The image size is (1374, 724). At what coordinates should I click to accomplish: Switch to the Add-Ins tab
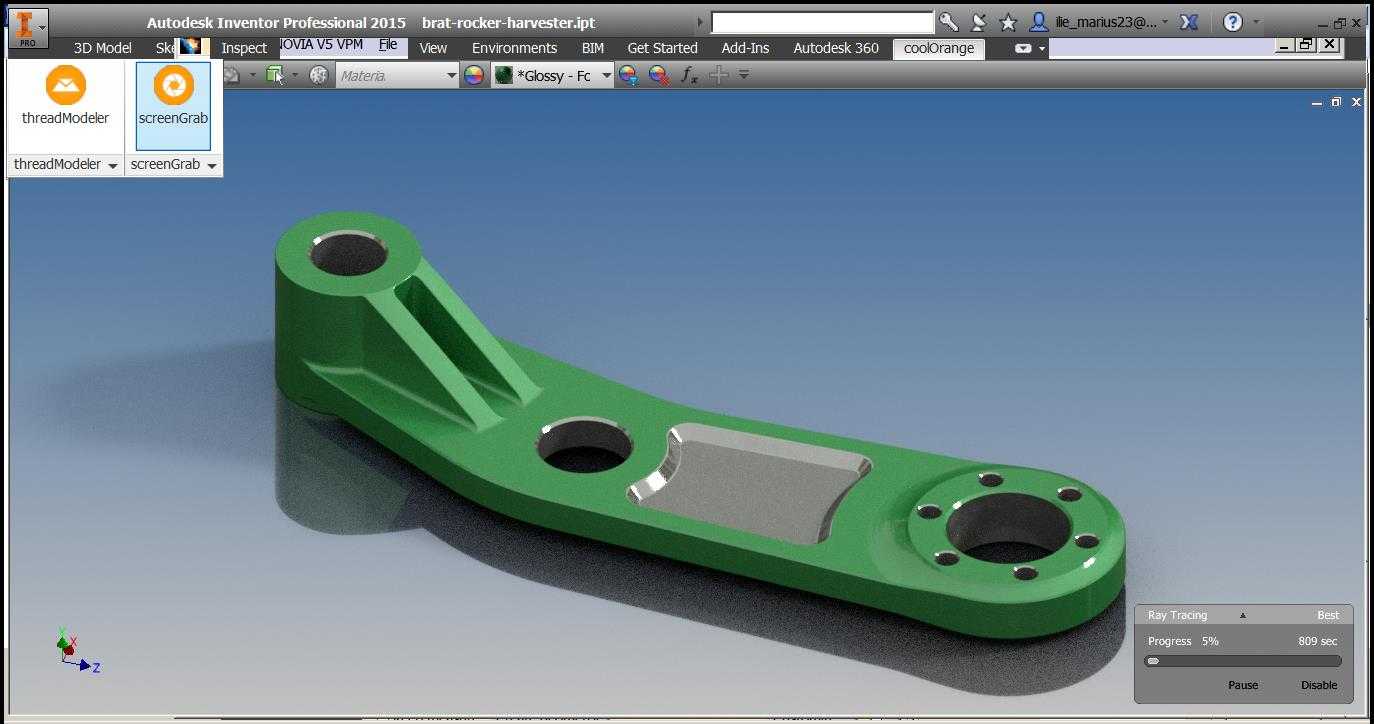[x=745, y=48]
